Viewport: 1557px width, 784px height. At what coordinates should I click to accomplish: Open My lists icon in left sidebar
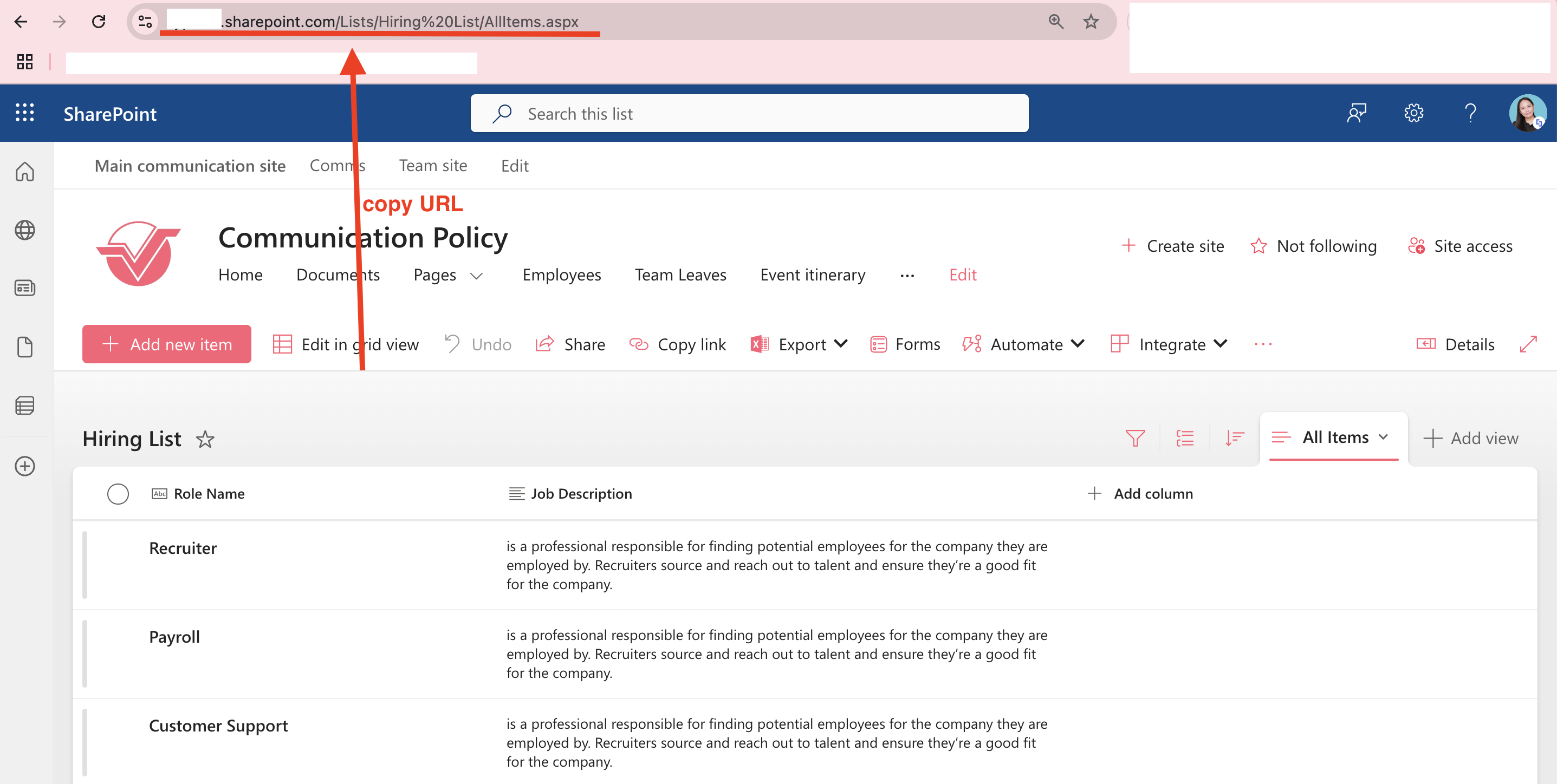click(24, 406)
